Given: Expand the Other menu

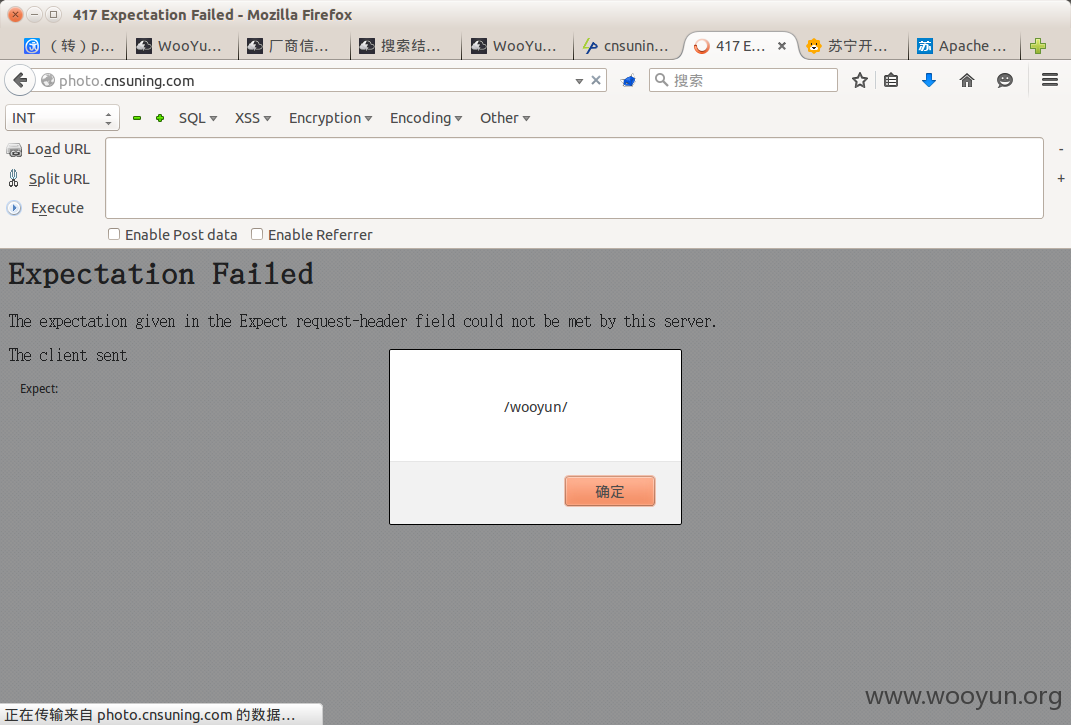Looking at the screenshot, I should [505, 118].
